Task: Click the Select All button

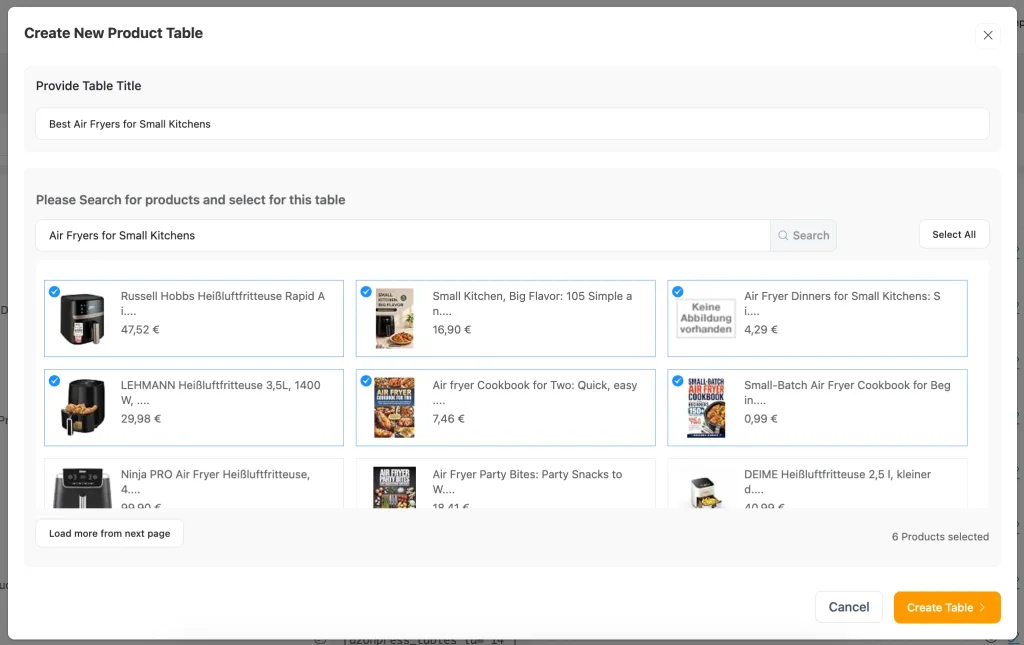Action: 953,234
